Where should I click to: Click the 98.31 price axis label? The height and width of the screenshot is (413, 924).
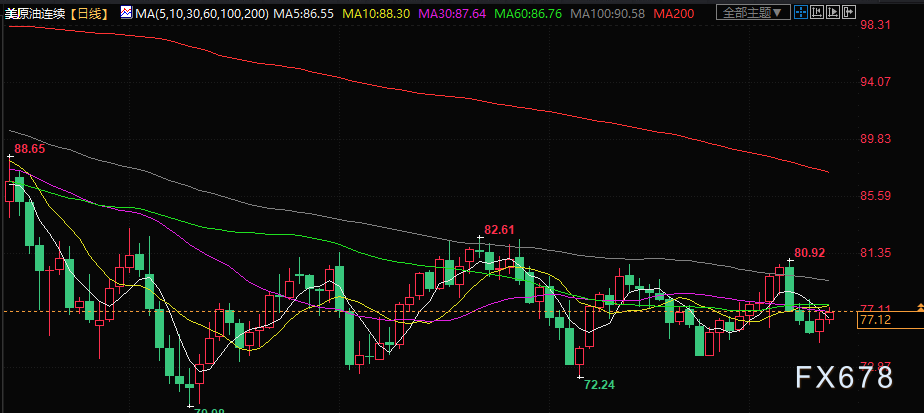pos(874,25)
